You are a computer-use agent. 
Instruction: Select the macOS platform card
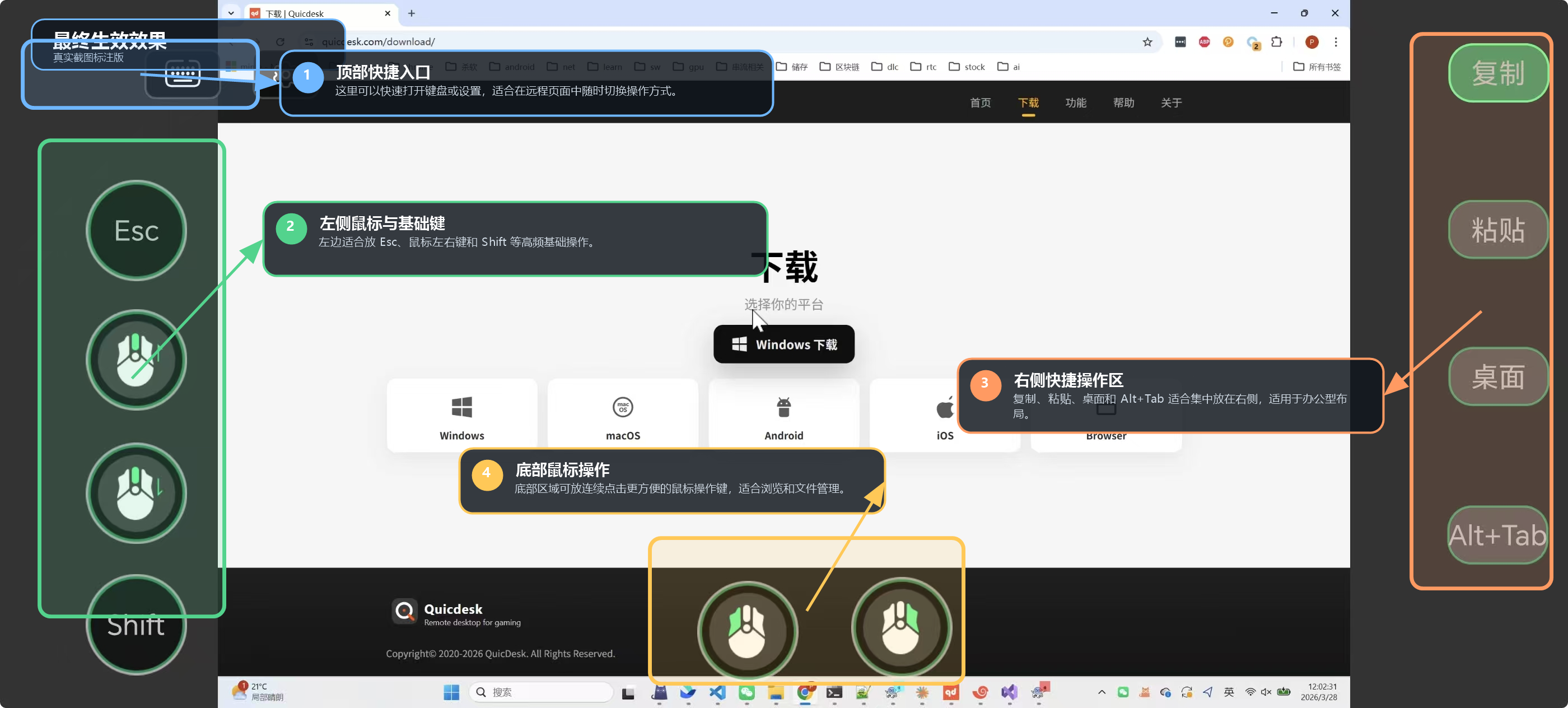pyautogui.click(x=623, y=415)
